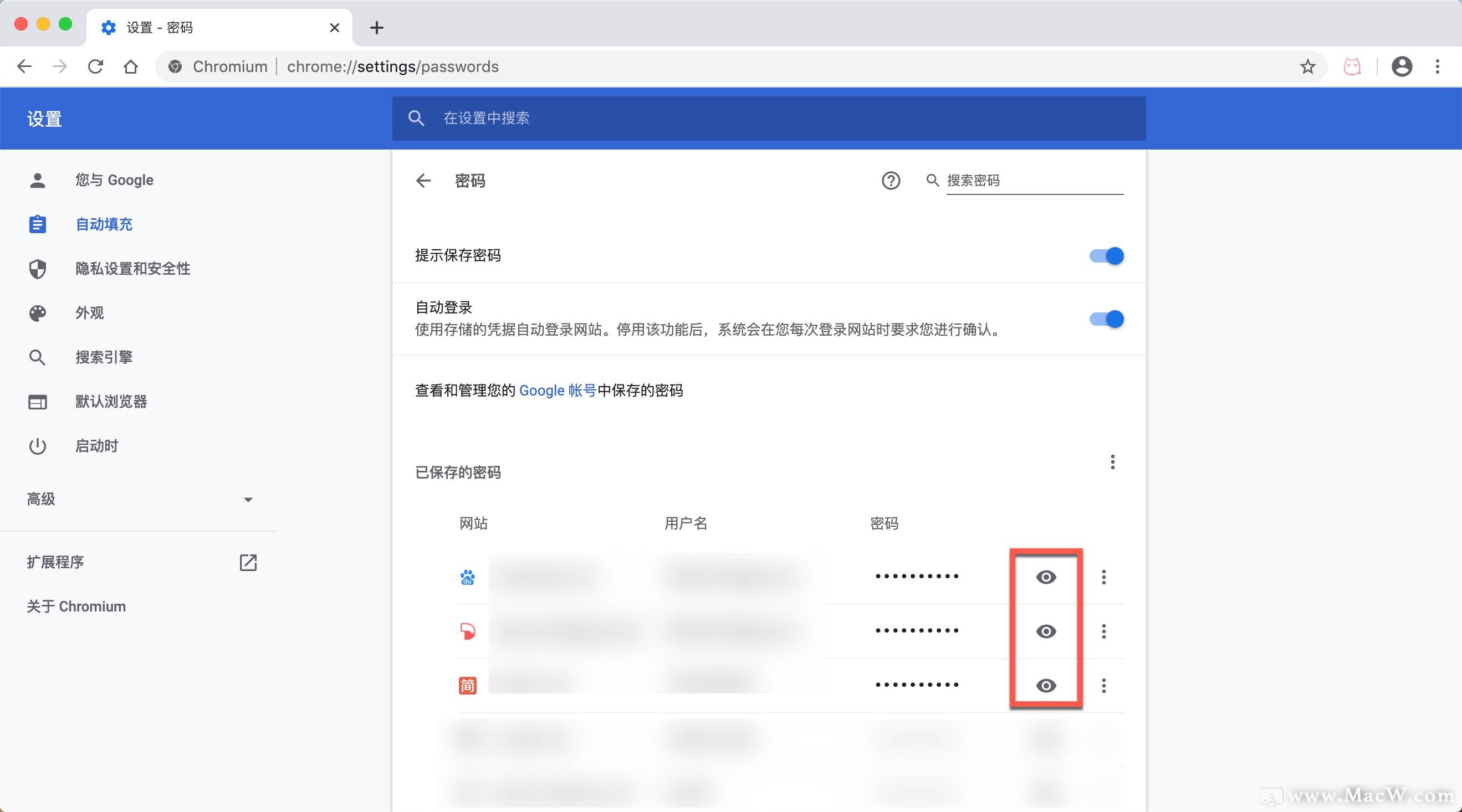Bookmark this page with star icon
The height and width of the screenshot is (812, 1462).
click(x=1307, y=66)
